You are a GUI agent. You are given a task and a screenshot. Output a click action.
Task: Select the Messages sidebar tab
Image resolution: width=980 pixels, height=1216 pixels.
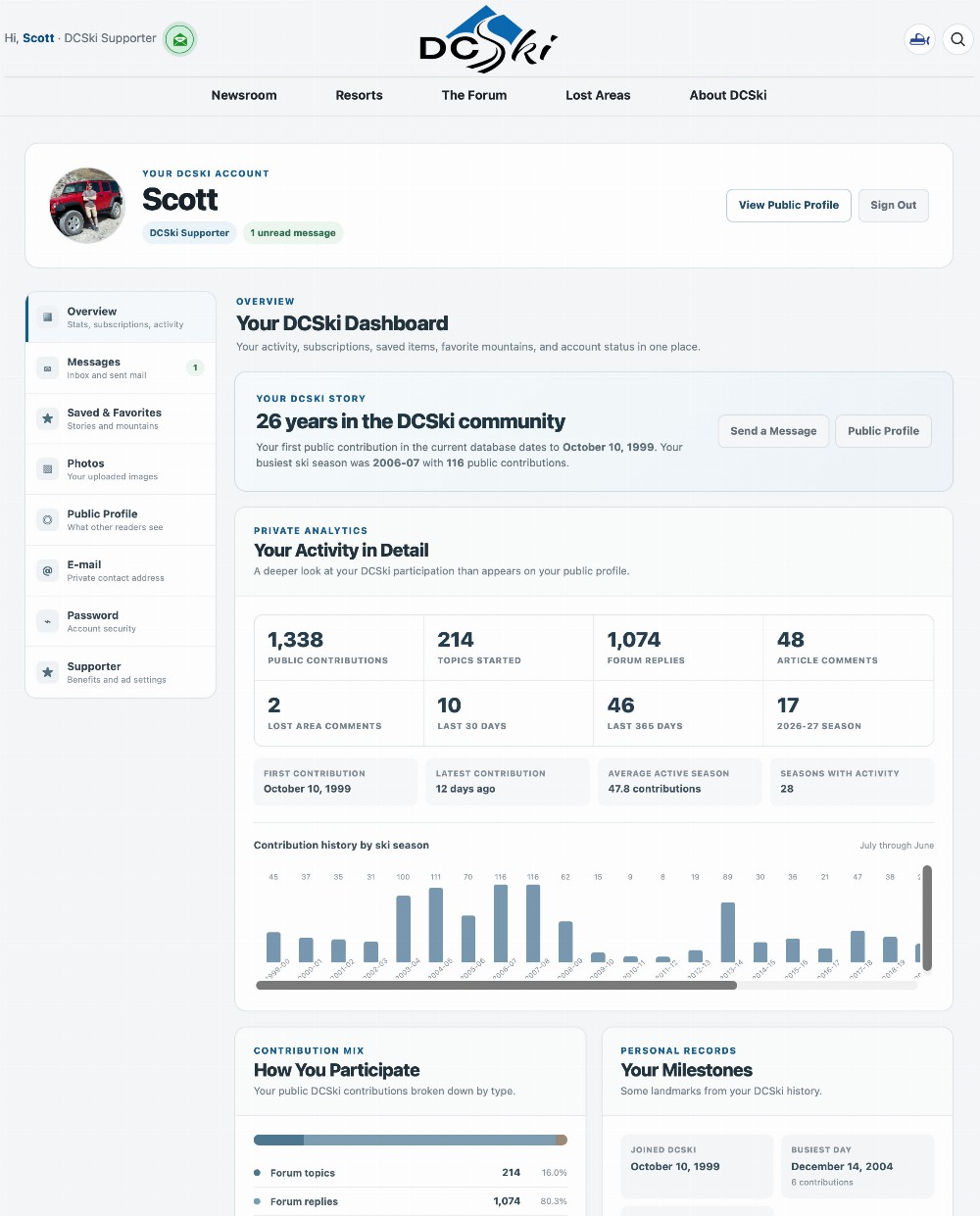[x=121, y=368]
